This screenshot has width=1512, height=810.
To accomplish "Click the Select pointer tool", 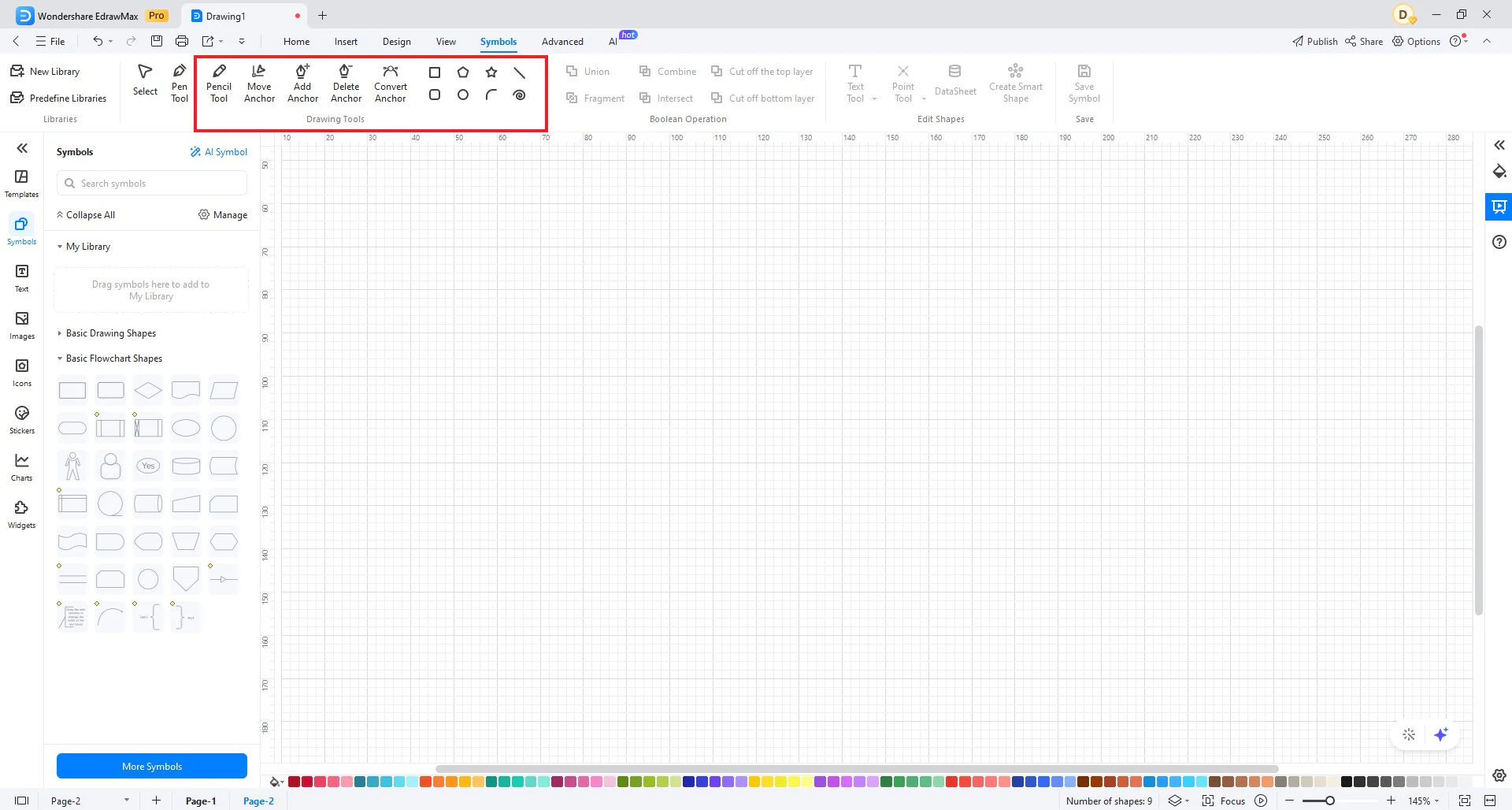I will point(145,80).
